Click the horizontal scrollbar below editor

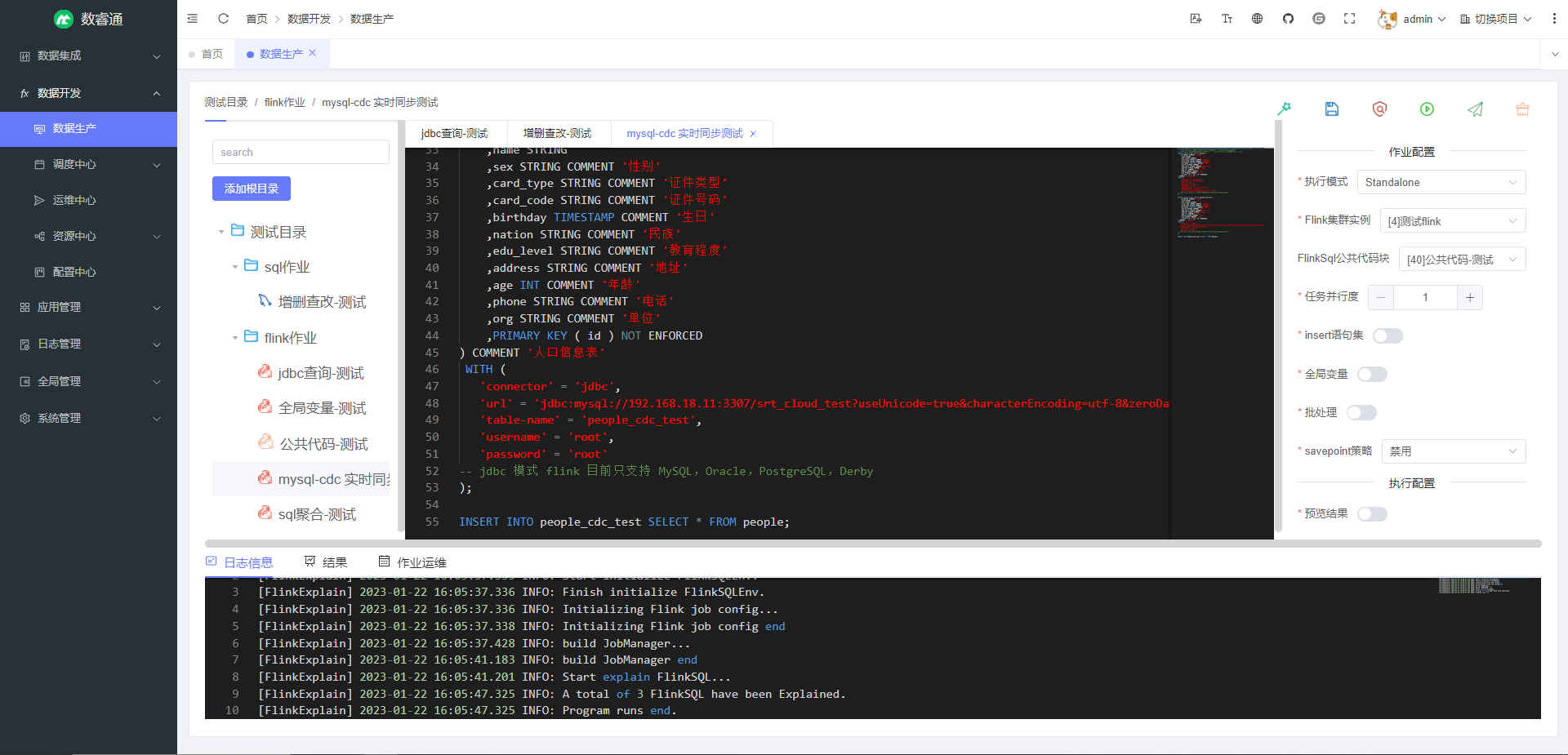[873, 544]
